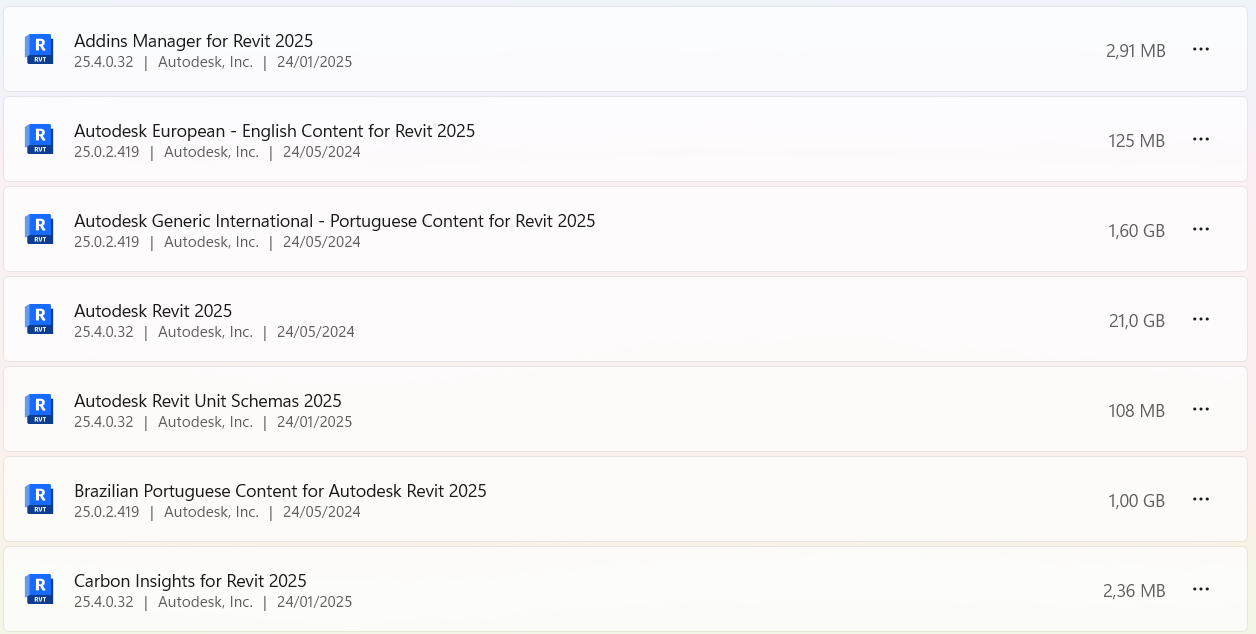The width and height of the screenshot is (1256, 634).
Task: Click the Autodesk Revit Unit Schemas 2025 title
Action: pos(208,401)
